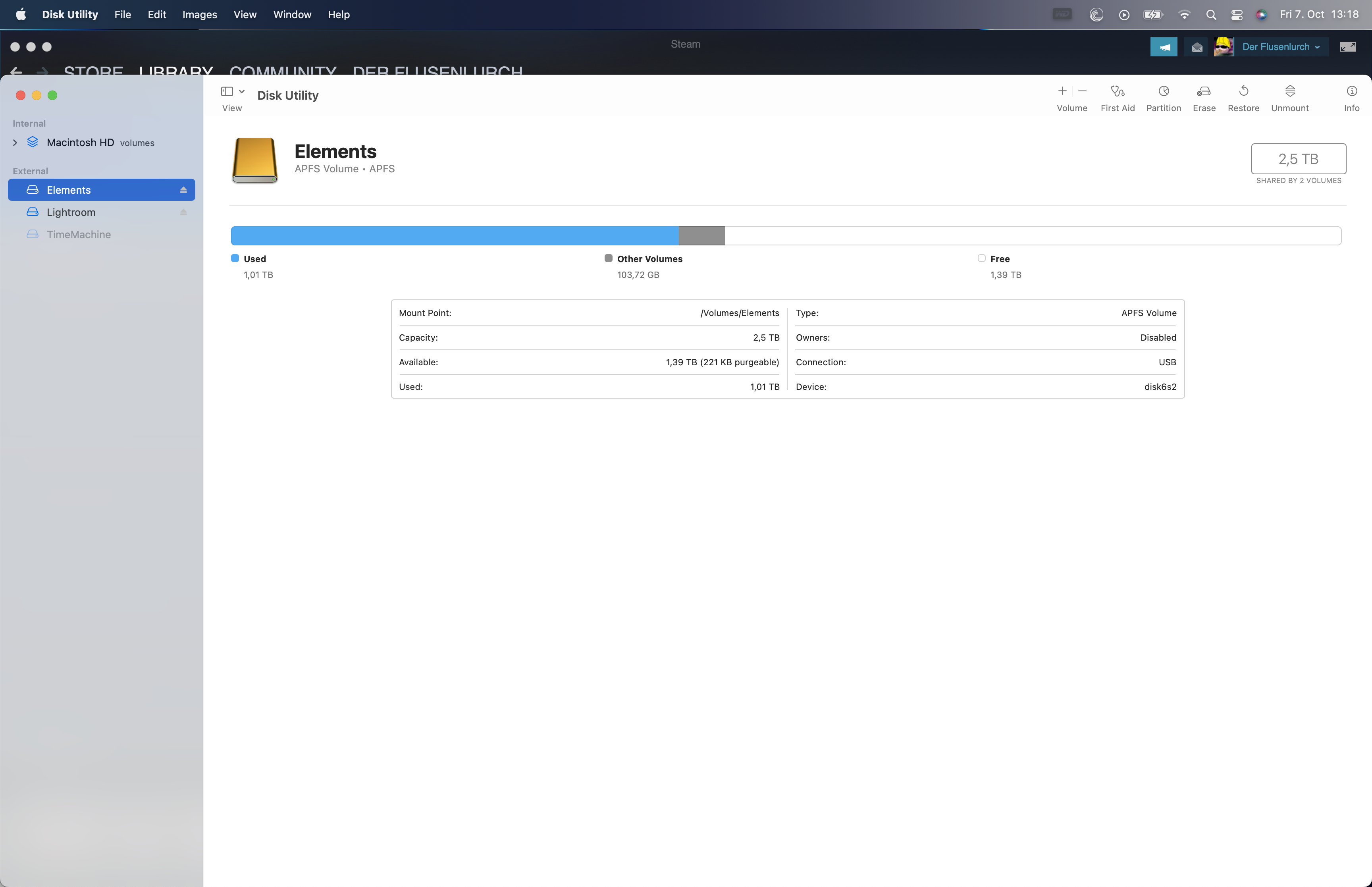This screenshot has width=1372, height=887.
Task: Open Spotlight search in menu bar
Action: pos(1211,15)
